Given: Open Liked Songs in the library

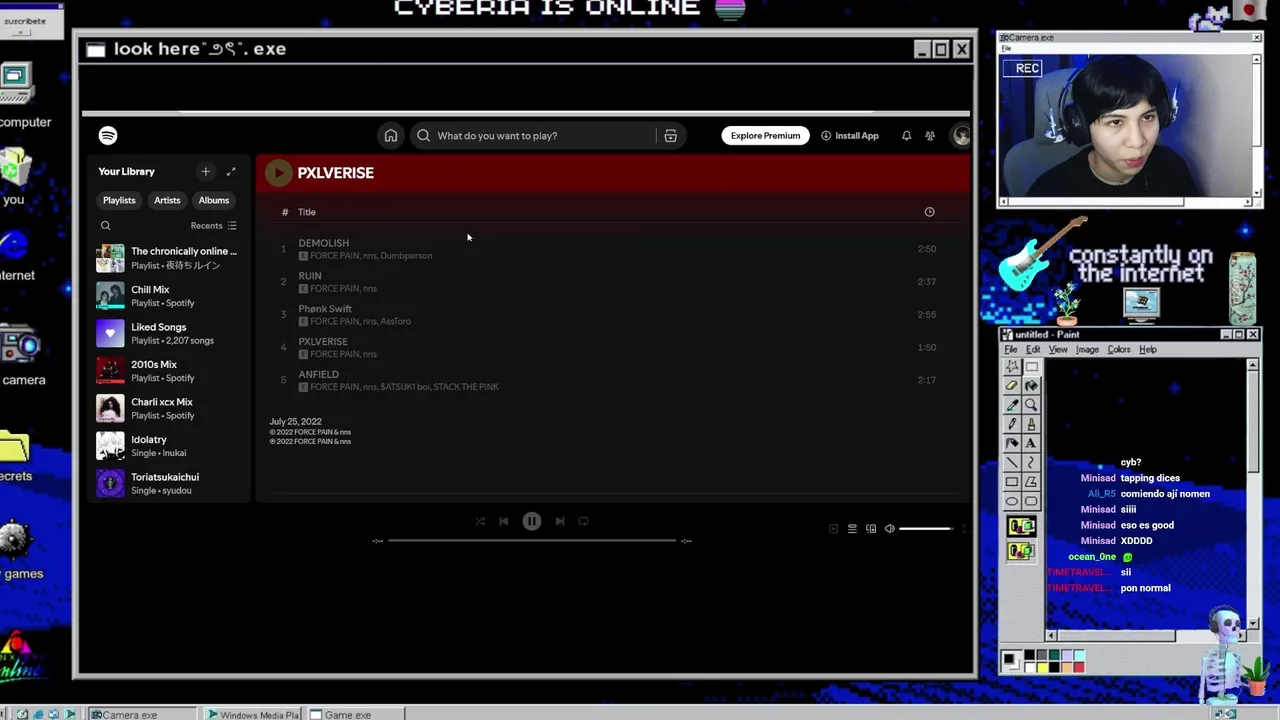Looking at the screenshot, I should coord(168,333).
